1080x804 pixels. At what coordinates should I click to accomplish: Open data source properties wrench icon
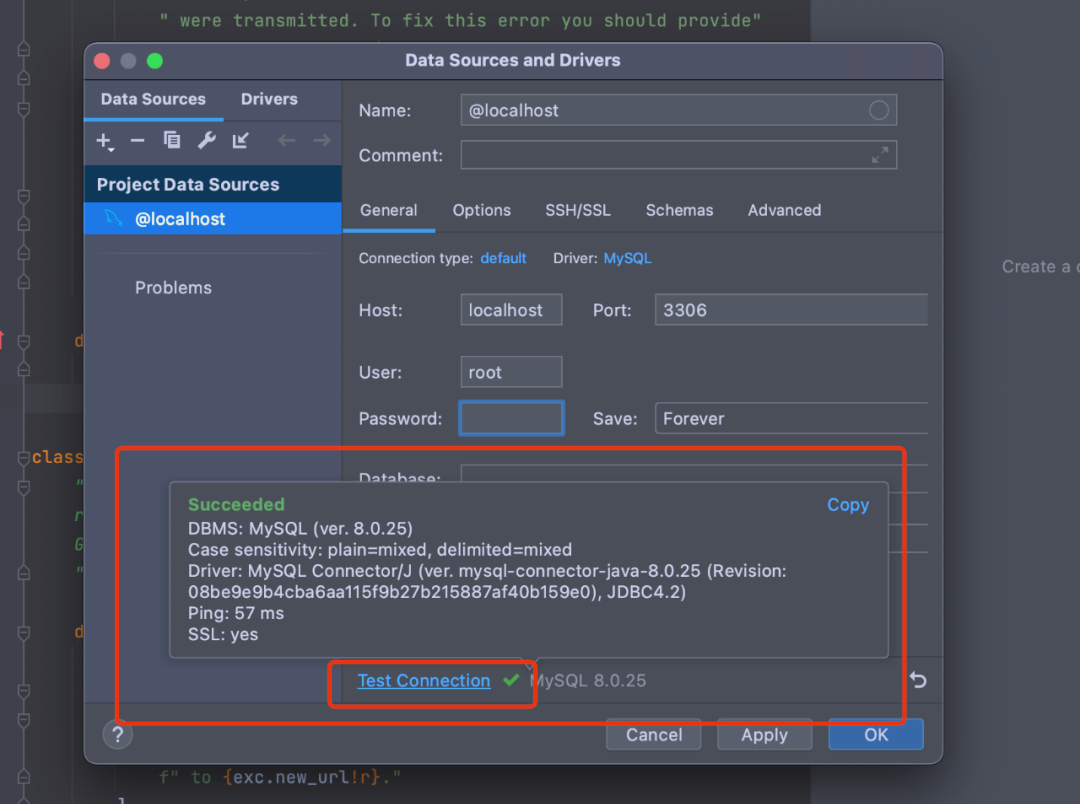coord(207,141)
